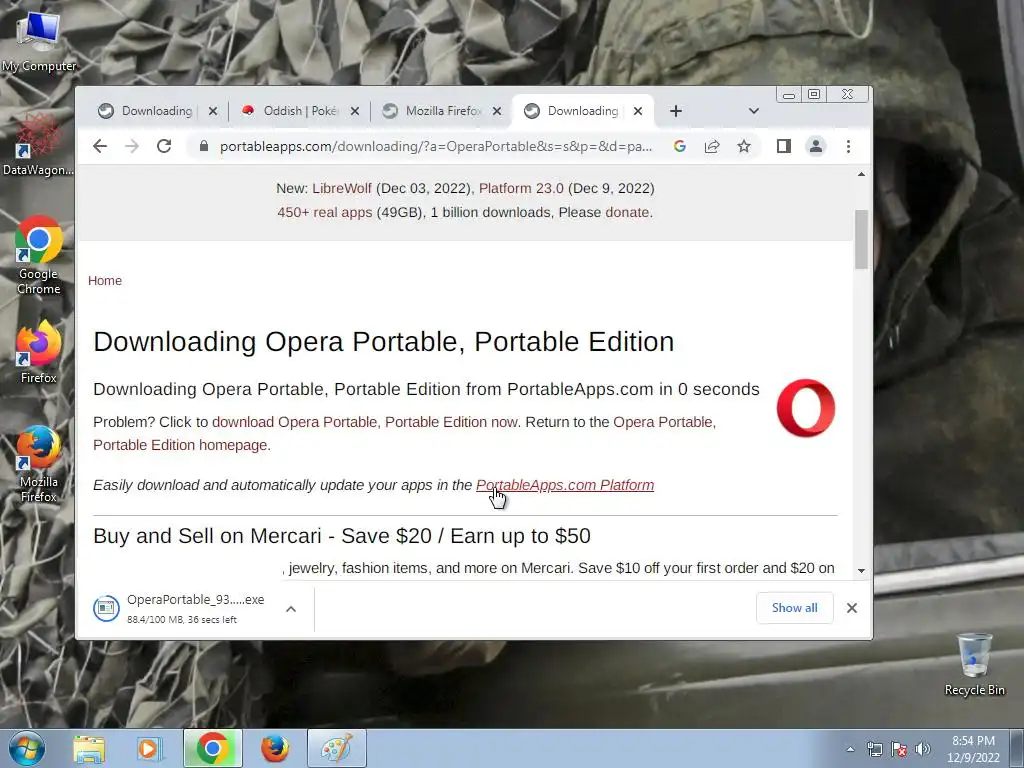
Task: Expand download item options chevron
Action: point(291,609)
